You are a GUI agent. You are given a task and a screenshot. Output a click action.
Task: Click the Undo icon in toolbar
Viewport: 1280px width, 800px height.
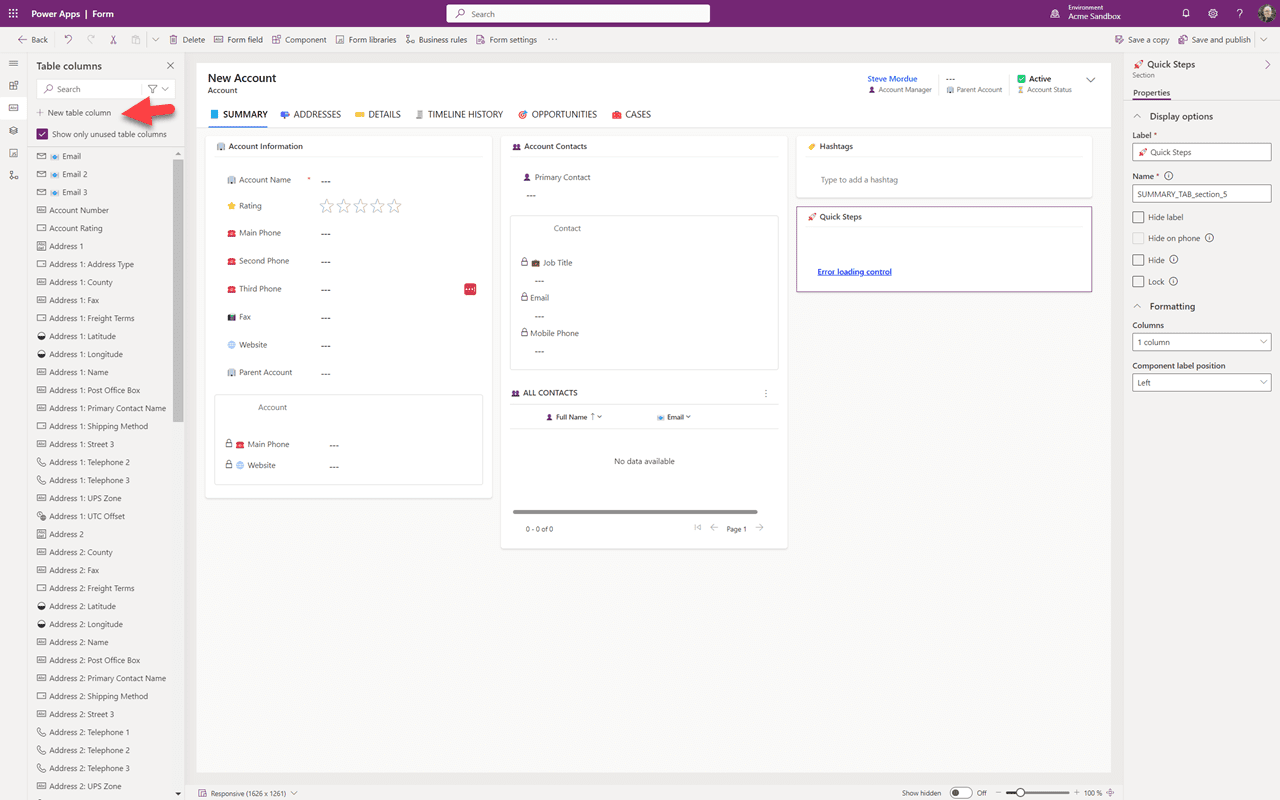68,40
